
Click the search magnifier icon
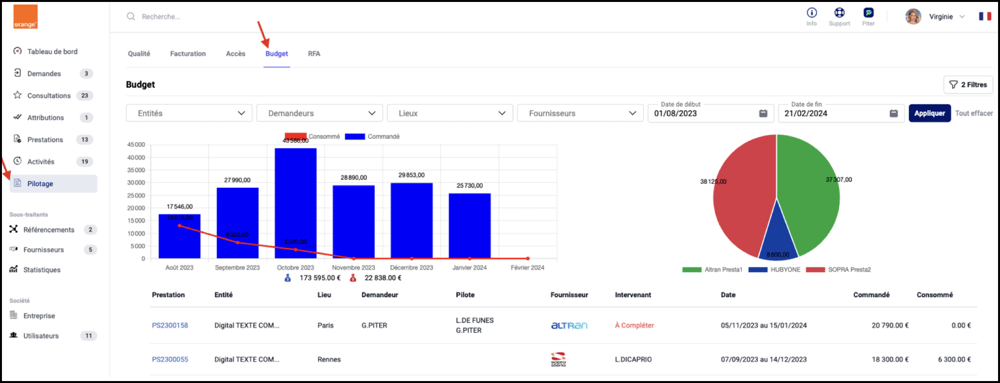(x=131, y=17)
